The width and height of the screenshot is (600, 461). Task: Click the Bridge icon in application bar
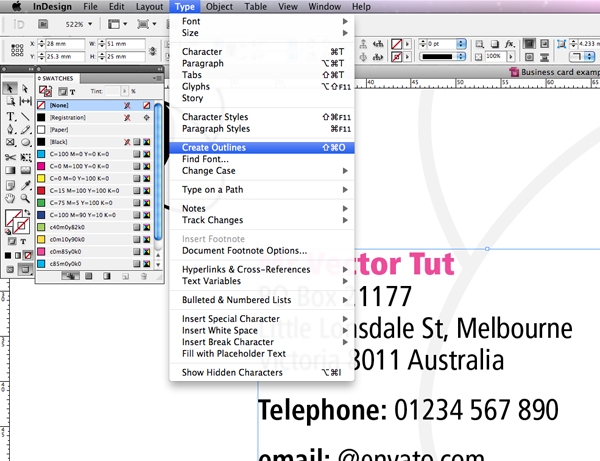(x=43, y=24)
